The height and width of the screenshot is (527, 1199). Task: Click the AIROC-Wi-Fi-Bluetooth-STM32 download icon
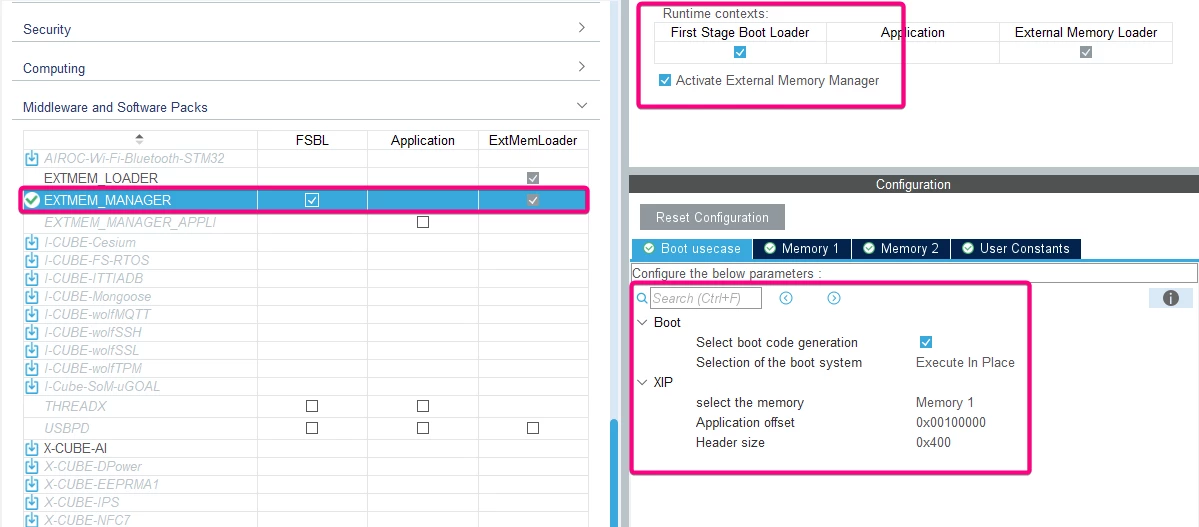[32, 158]
